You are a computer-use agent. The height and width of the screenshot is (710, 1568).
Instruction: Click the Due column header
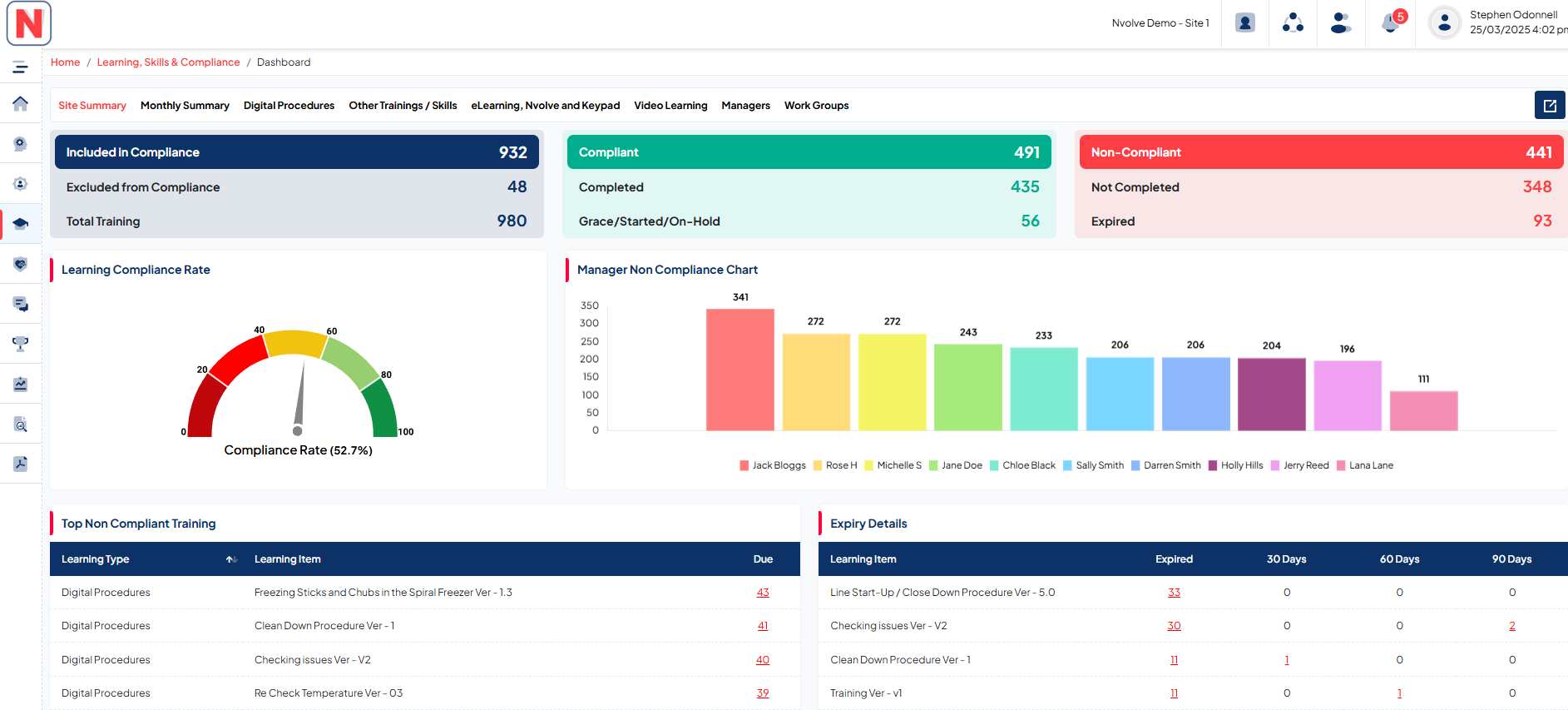coord(763,559)
